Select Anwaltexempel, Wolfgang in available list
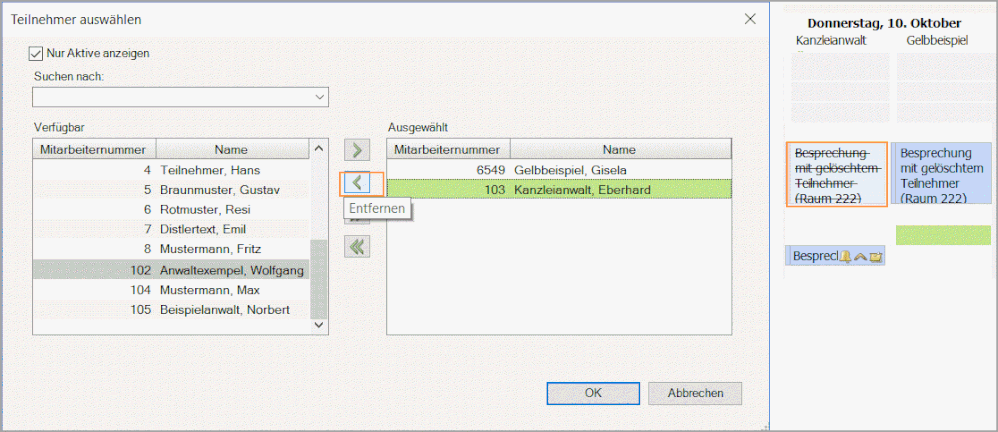998x432 pixels. pyautogui.click(x=231, y=270)
